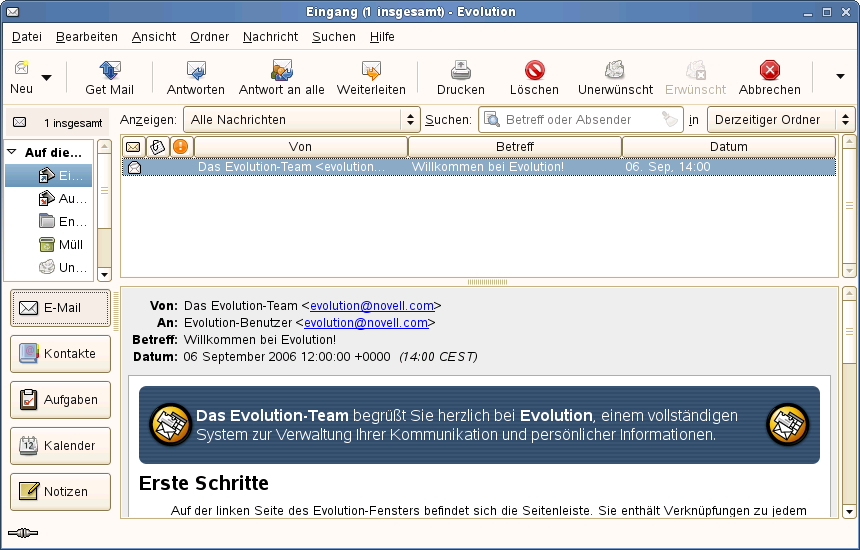Click the left Evolution logo in banner

(x=171, y=424)
